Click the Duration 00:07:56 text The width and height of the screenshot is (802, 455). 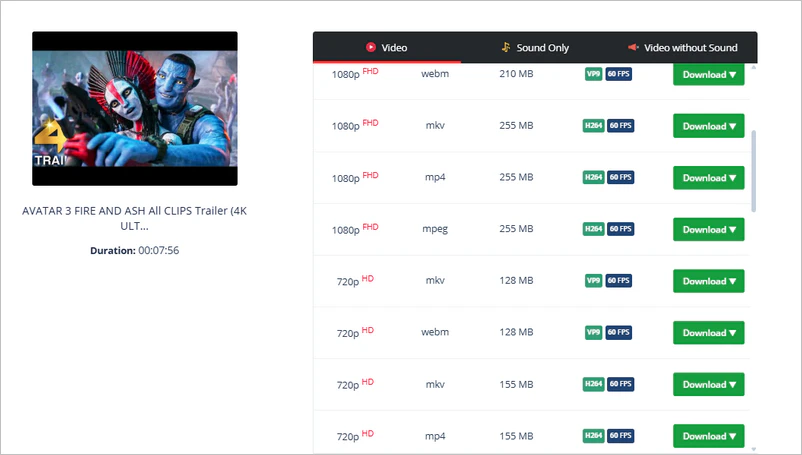(x=135, y=251)
